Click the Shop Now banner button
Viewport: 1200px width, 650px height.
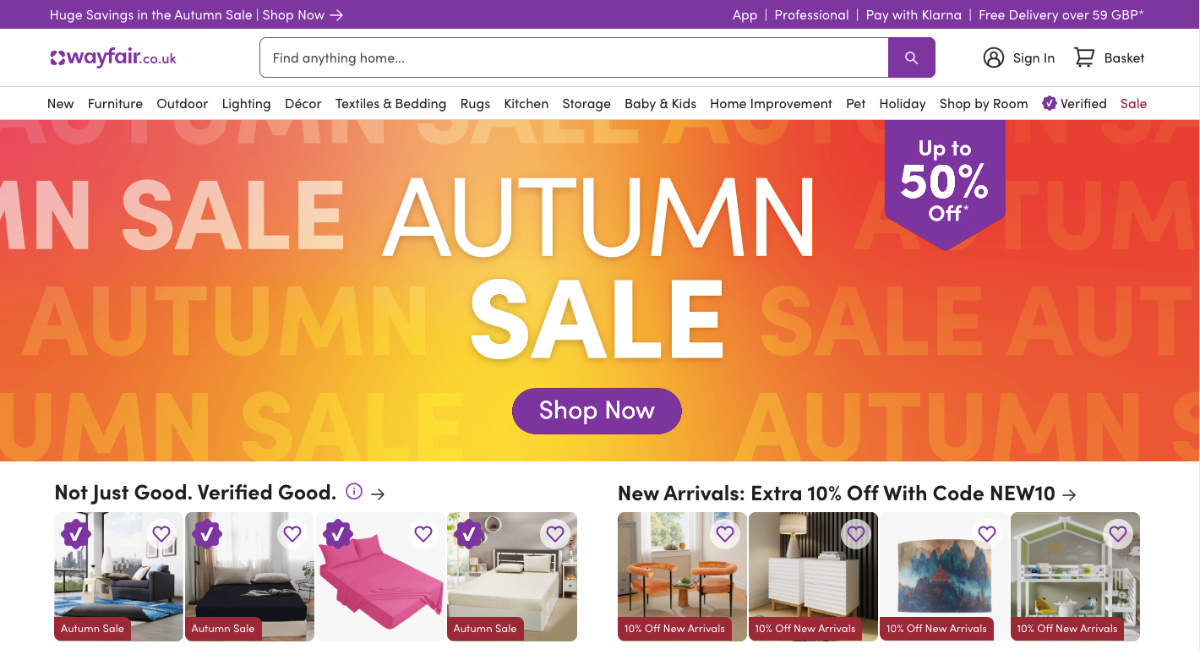[x=597, y=410]
